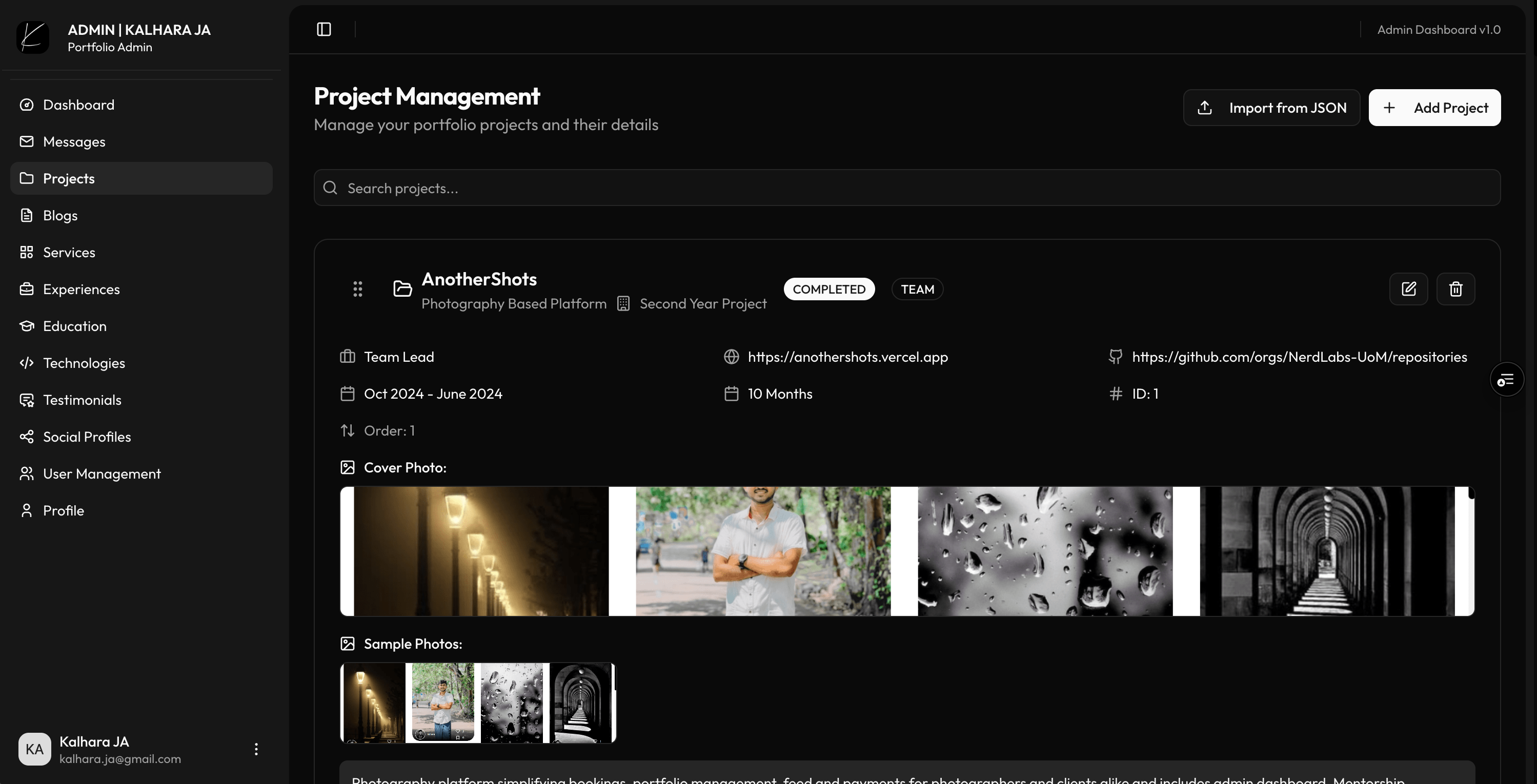Go to the Technologies section

pos(84,363)
